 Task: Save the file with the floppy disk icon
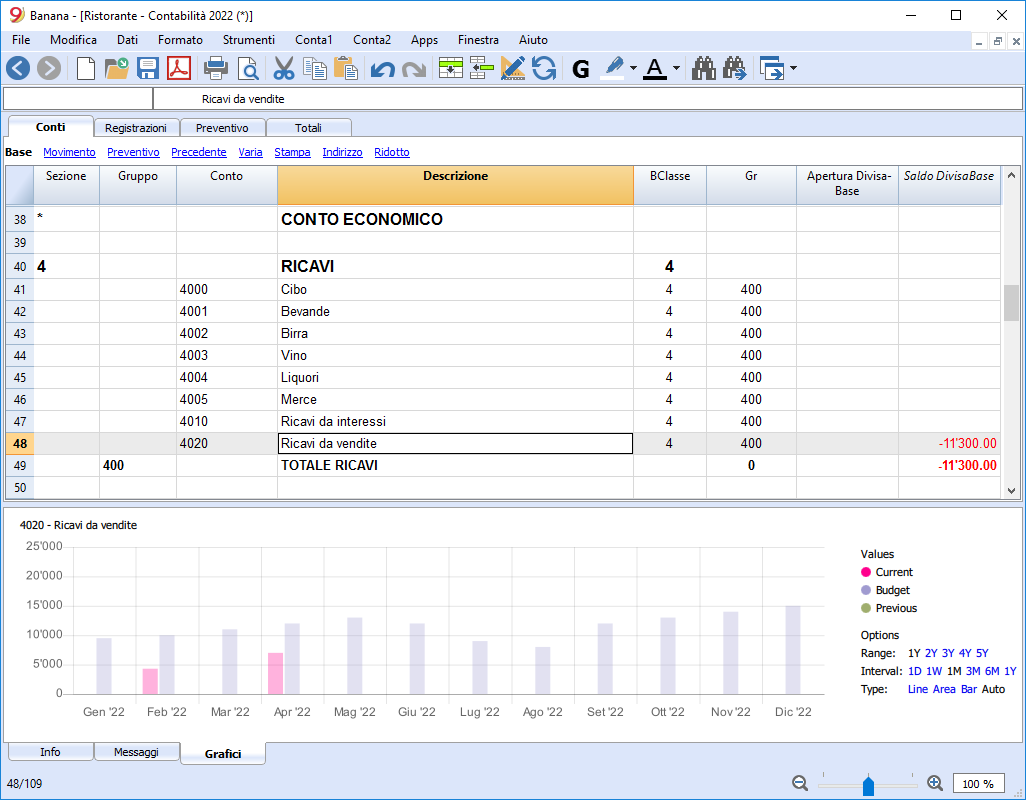(x=148, y=68)
